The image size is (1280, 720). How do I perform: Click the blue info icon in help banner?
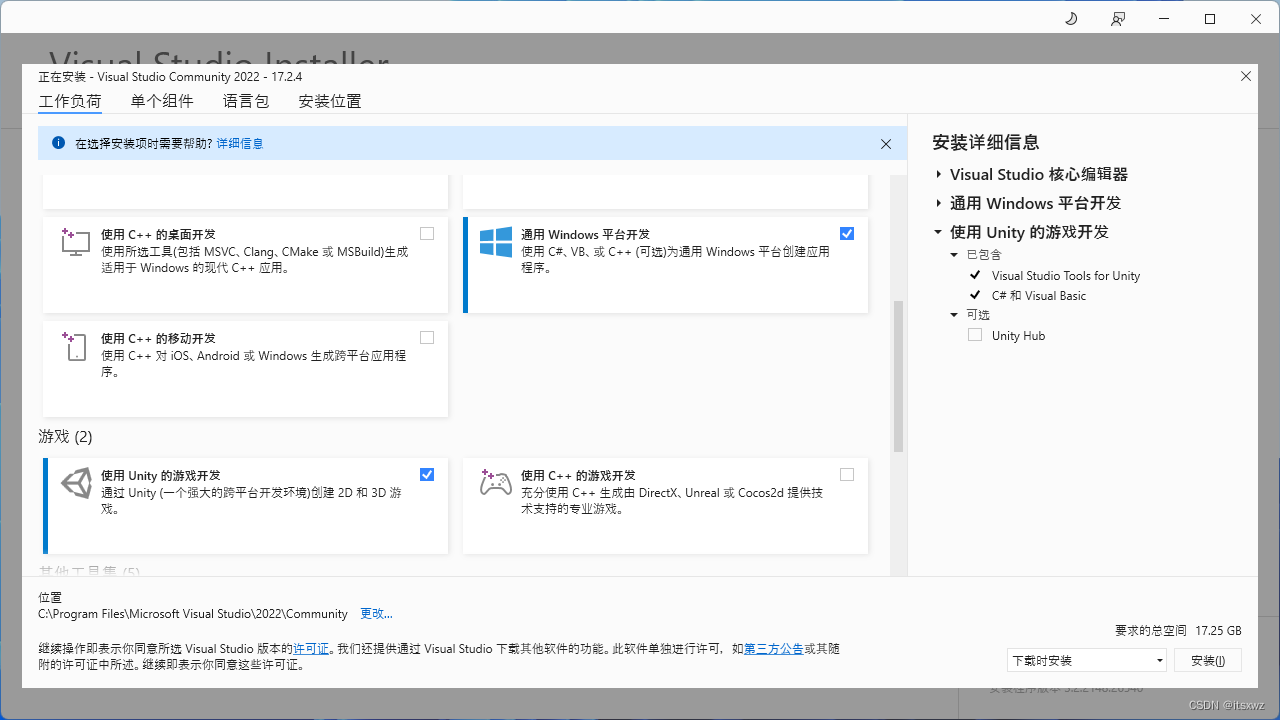point(58,143)
